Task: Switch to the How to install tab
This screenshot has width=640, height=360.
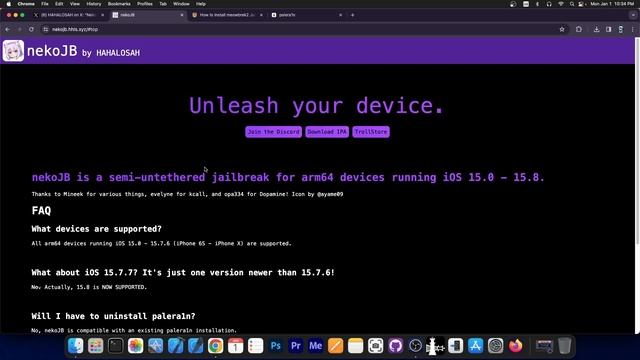Action: coord(227,15)
